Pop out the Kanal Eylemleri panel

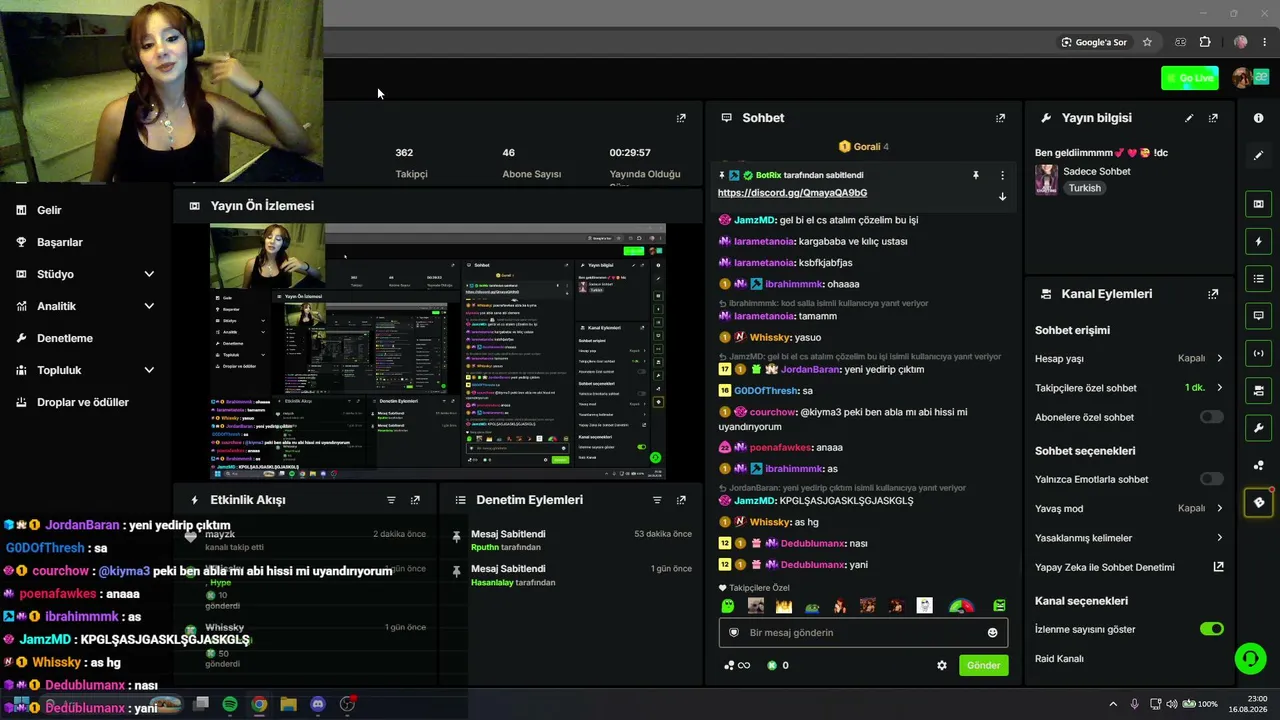pos(1213,294)
